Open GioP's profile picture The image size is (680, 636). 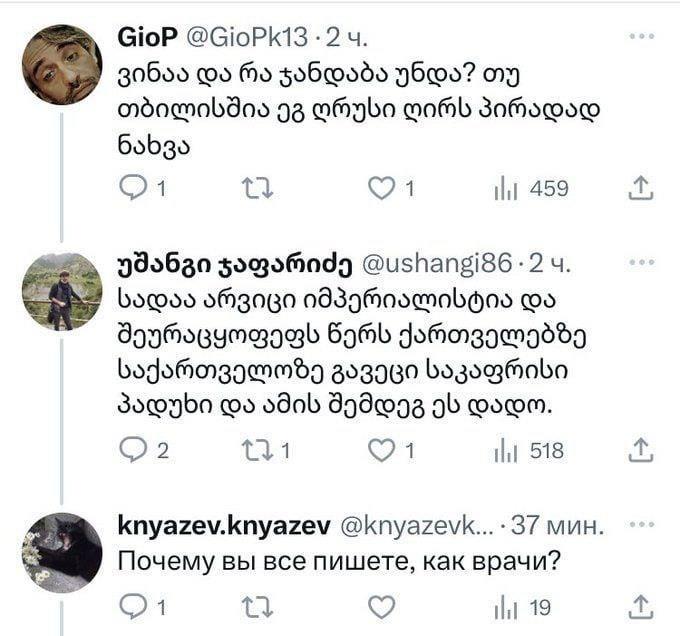[61, 65]
